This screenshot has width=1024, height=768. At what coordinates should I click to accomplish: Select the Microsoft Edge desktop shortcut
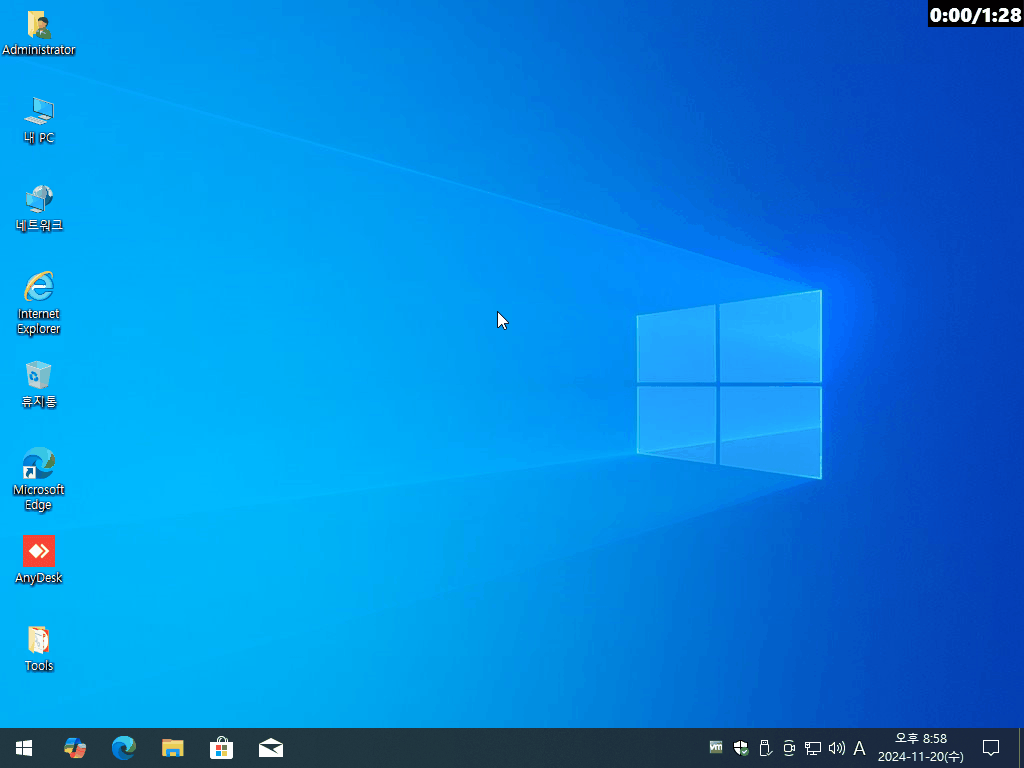pyautogui.click(x=39, y=479)
